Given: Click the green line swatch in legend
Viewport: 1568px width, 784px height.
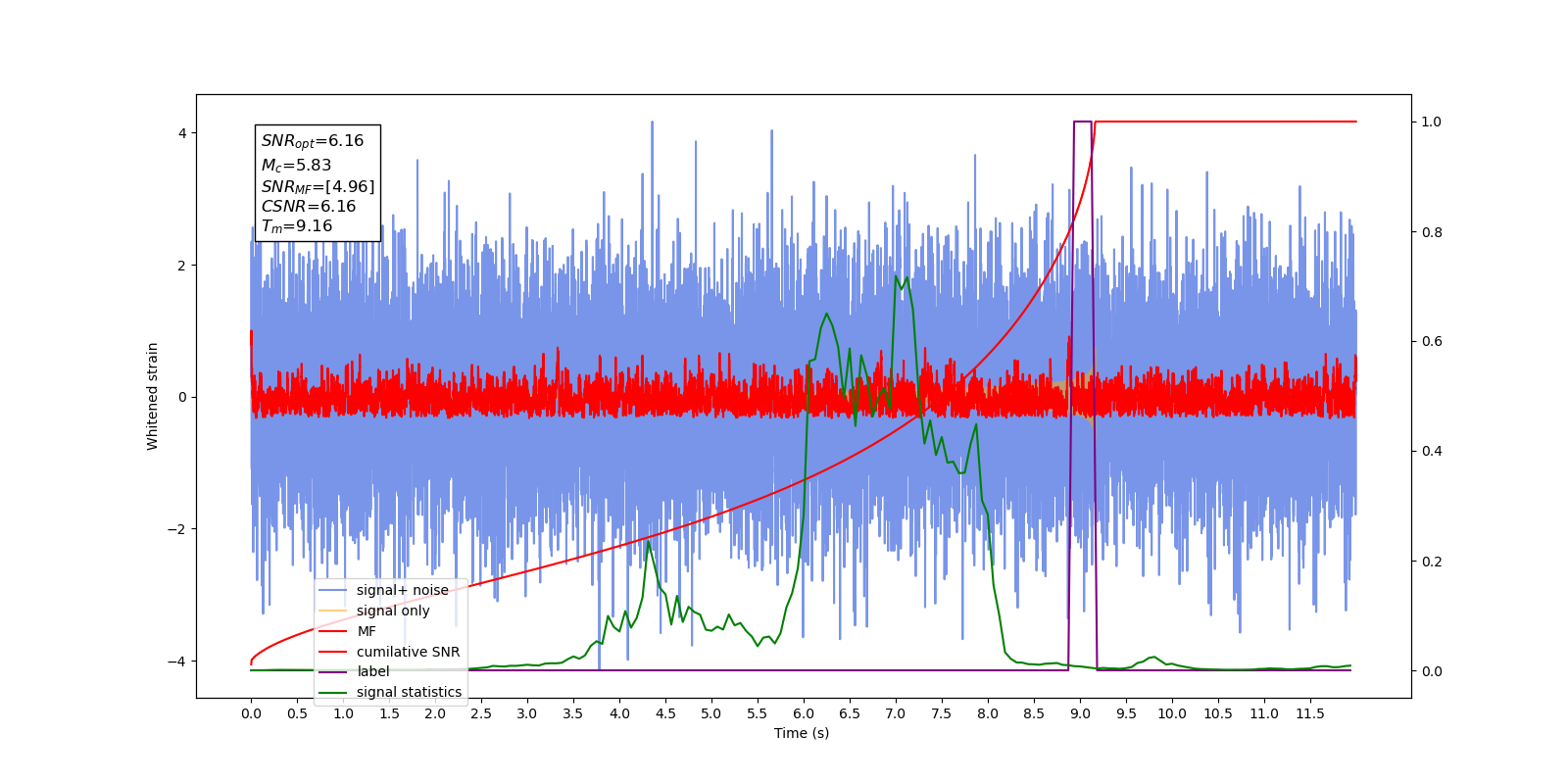Looking at the screenshot, I should [x=333, y=692].
